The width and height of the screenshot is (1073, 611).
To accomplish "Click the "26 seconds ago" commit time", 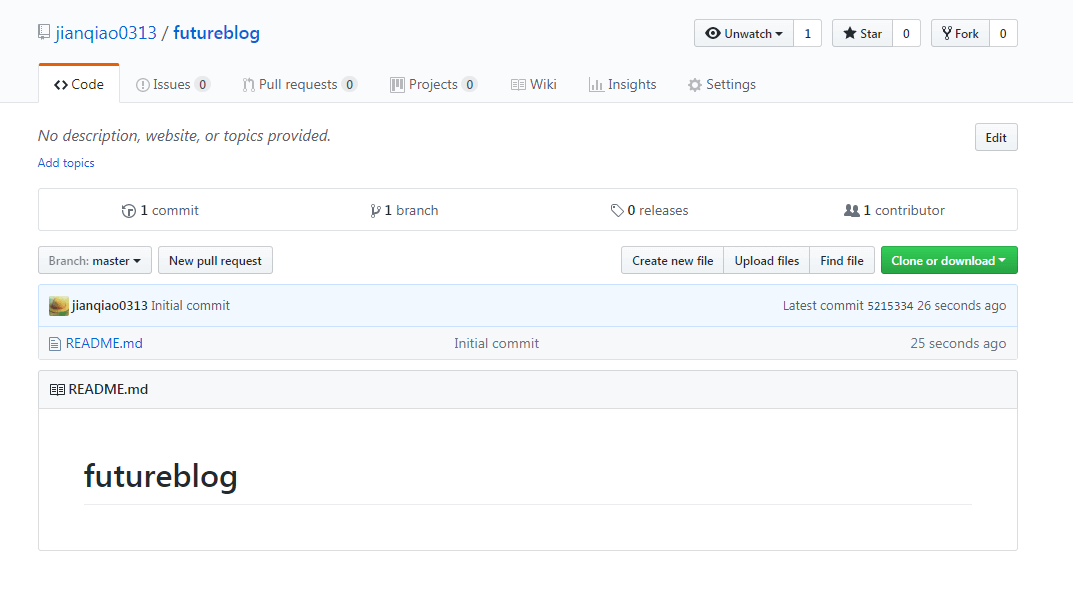I will (x=961, y=306).
